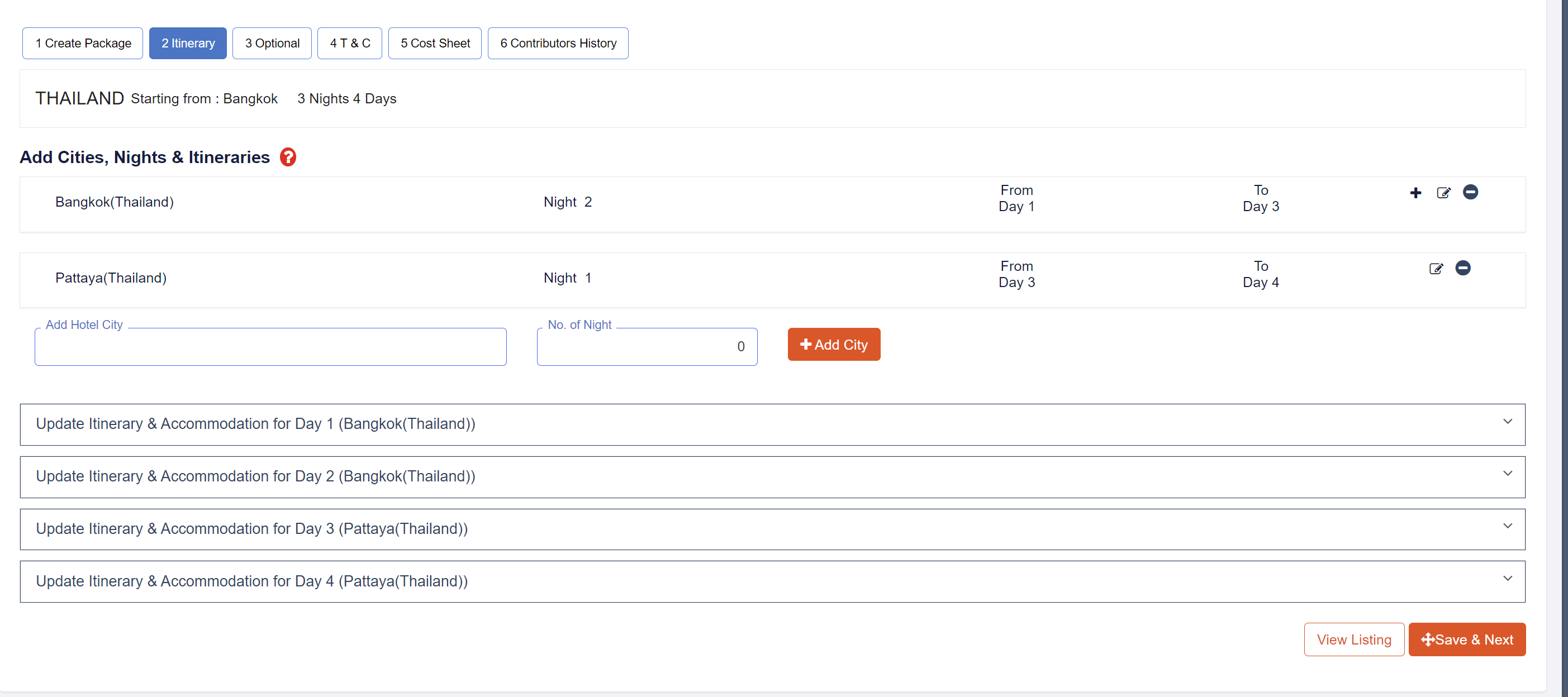Go to 4 T & C tab

pyautogui.click(x=349, y=43)
